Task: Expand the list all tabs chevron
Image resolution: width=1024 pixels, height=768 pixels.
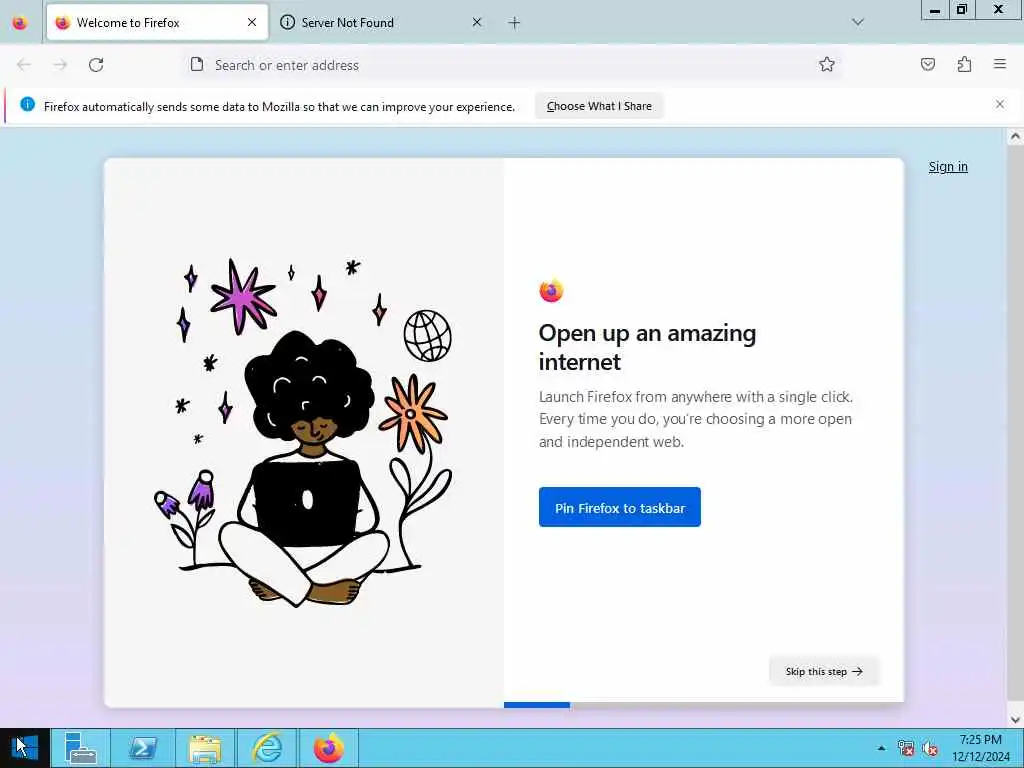Action: click(x=858, y=22)
